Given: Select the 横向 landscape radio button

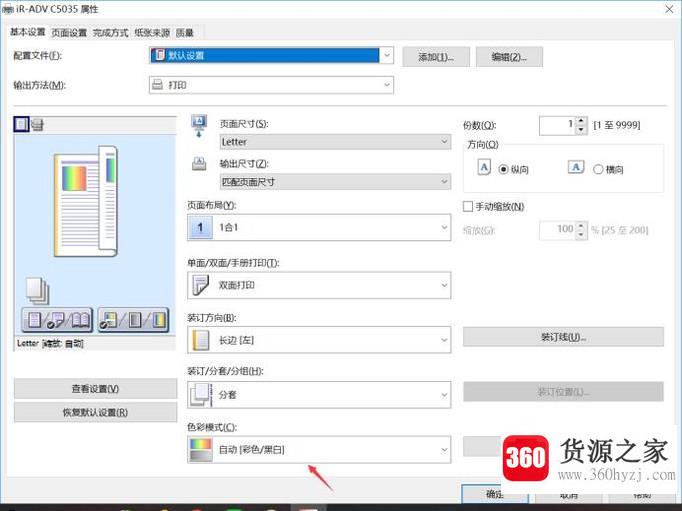Looking at the screenshot, I should [x=598, y=169].
